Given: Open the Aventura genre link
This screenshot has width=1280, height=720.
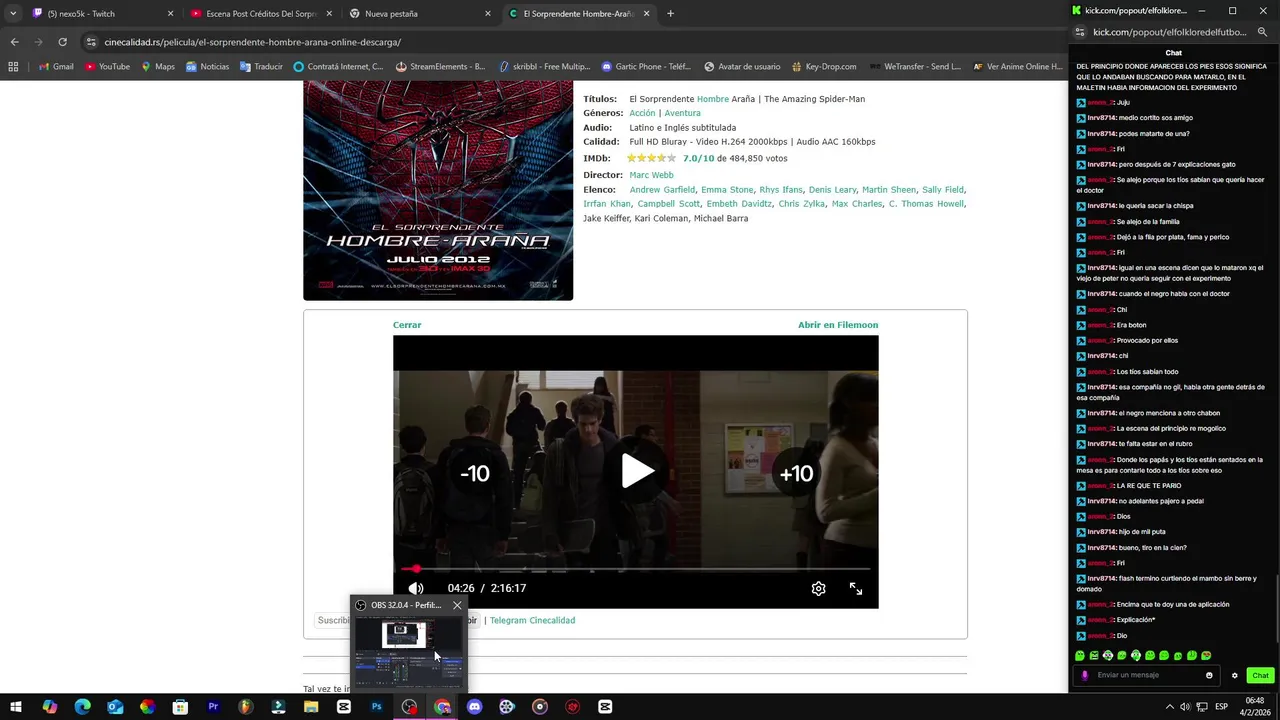Looking at the screenshot, I should click(682, 113).
